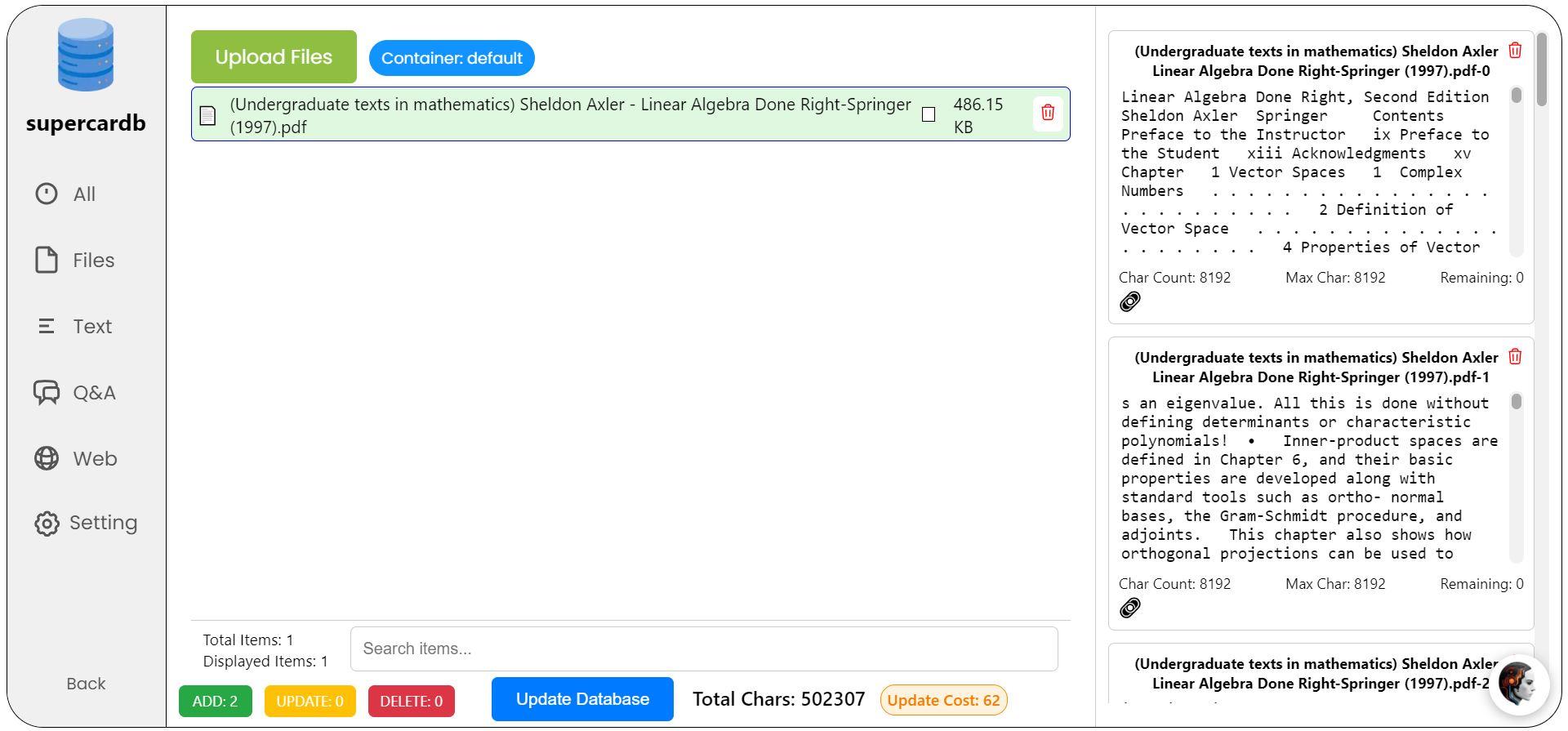1568x731 pixels.
Task: Open the Files section in sidebar
Action: (75, 260)
